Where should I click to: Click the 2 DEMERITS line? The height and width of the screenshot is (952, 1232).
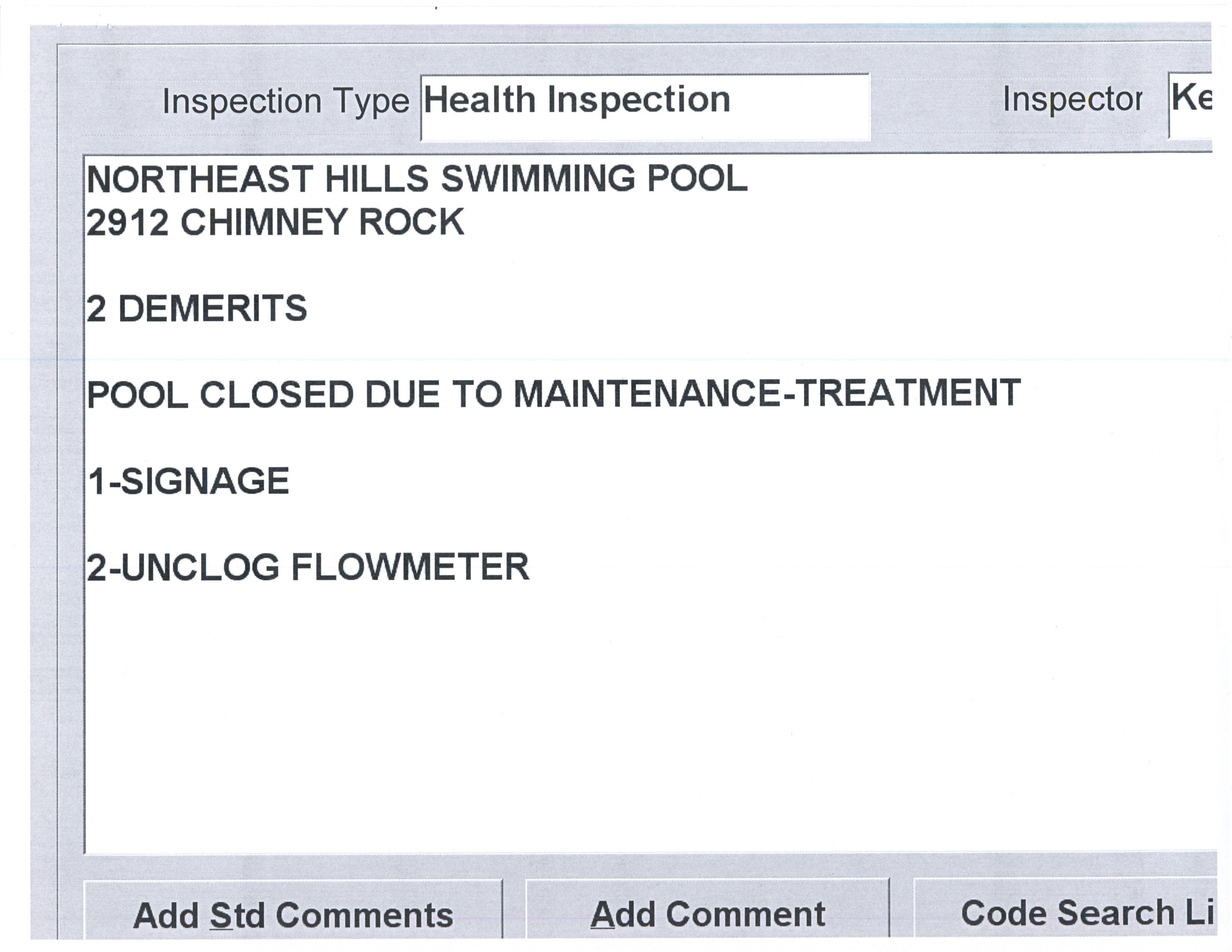pos(196,309)
